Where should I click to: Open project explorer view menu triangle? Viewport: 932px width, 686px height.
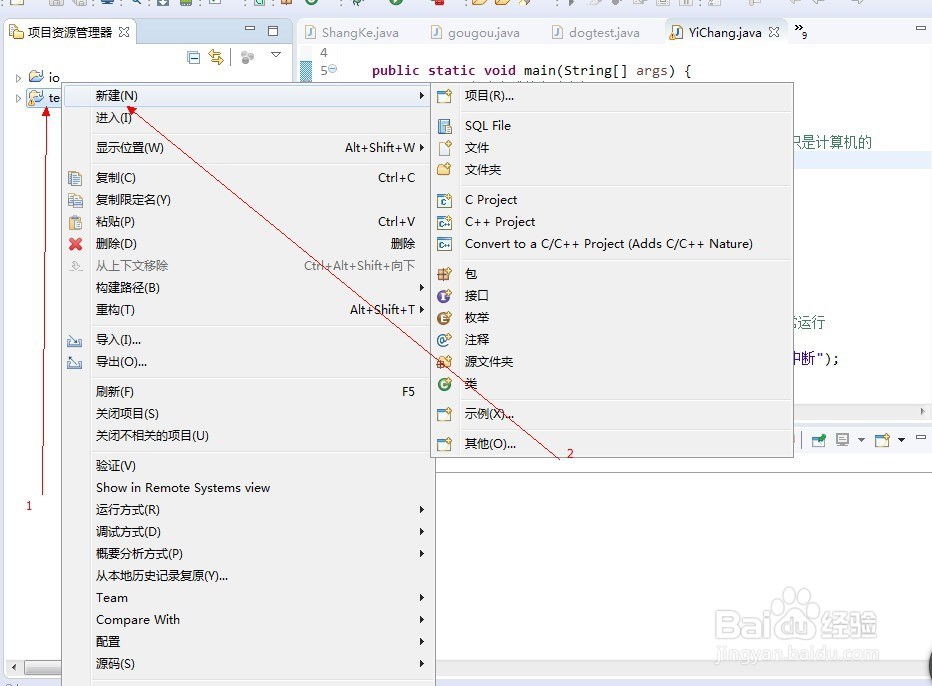point(276,55)
